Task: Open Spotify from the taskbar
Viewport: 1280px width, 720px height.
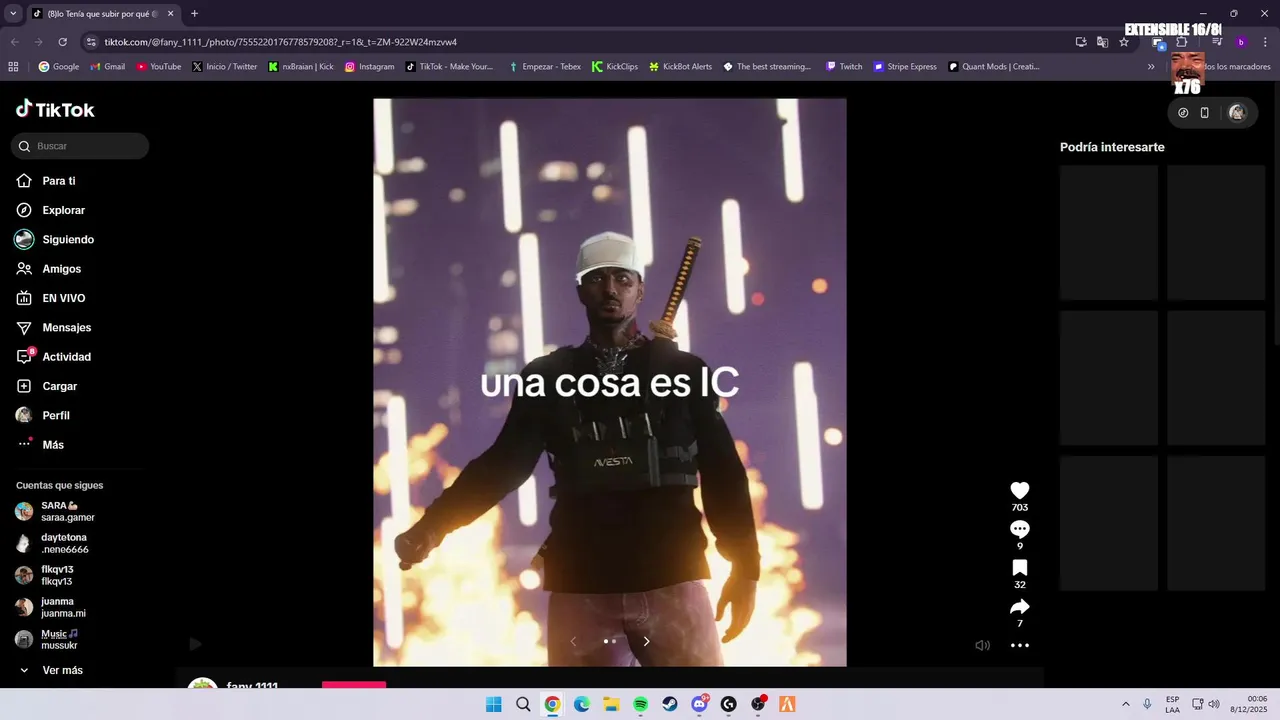Action: [641, 704]
